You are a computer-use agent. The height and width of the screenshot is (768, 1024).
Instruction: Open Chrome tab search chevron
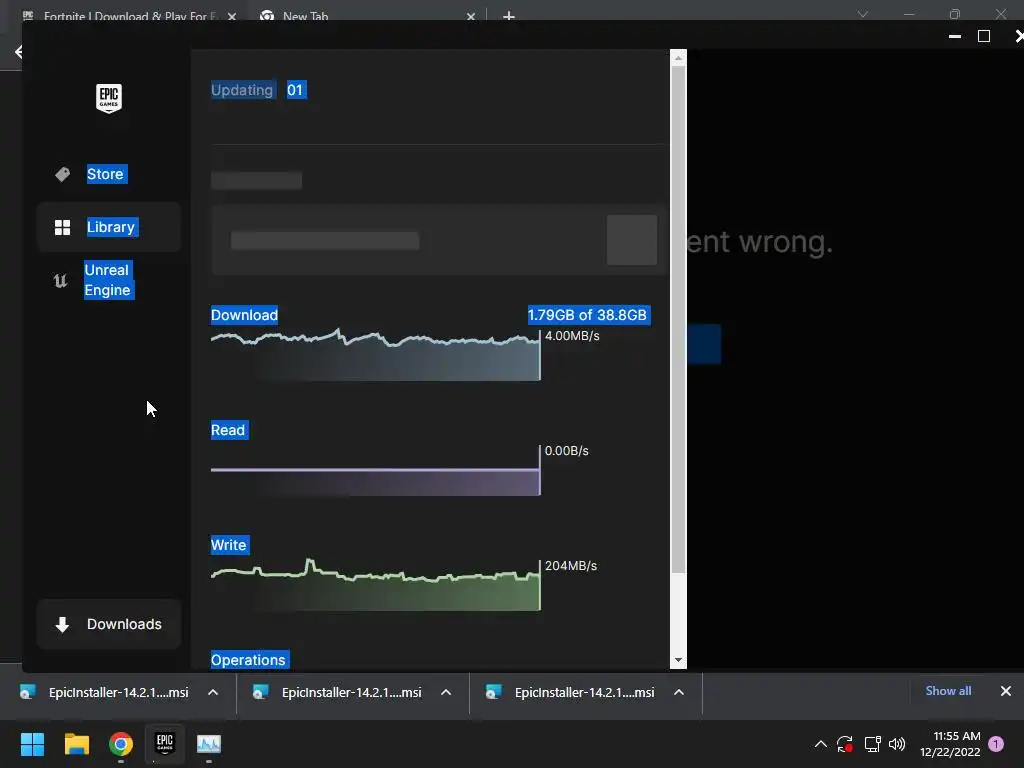click(863, 14)
